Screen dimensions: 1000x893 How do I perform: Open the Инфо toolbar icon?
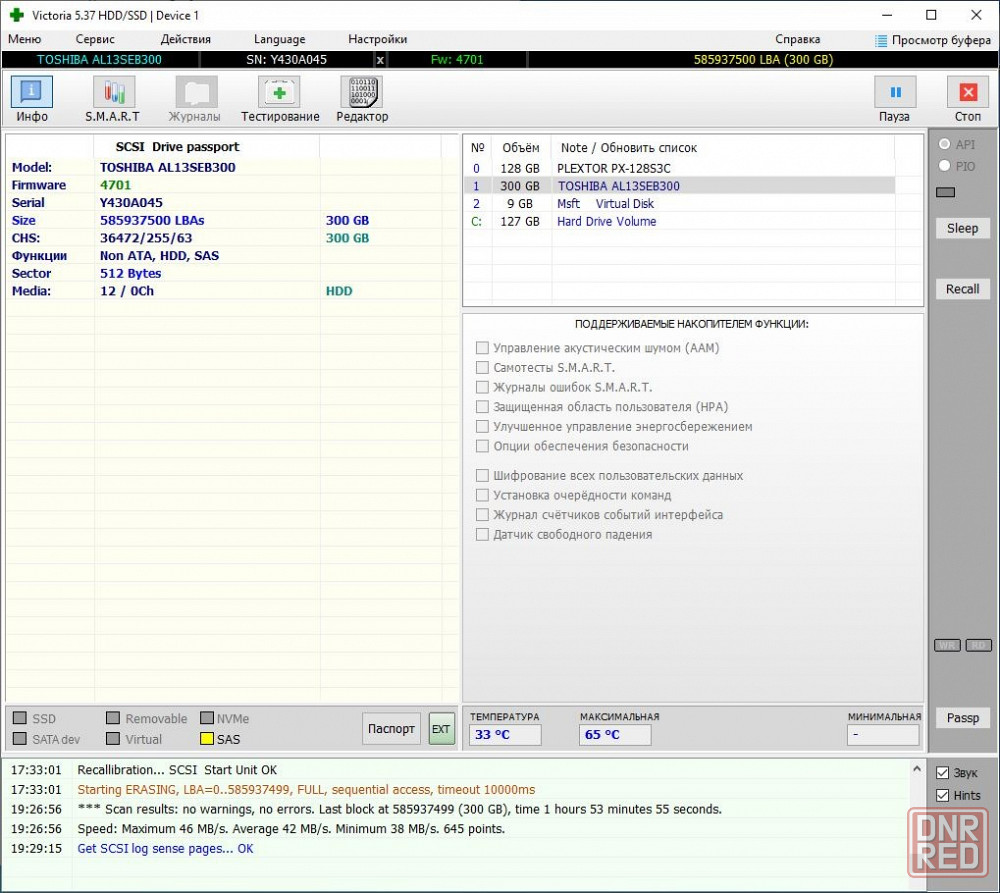click(32, 92)
